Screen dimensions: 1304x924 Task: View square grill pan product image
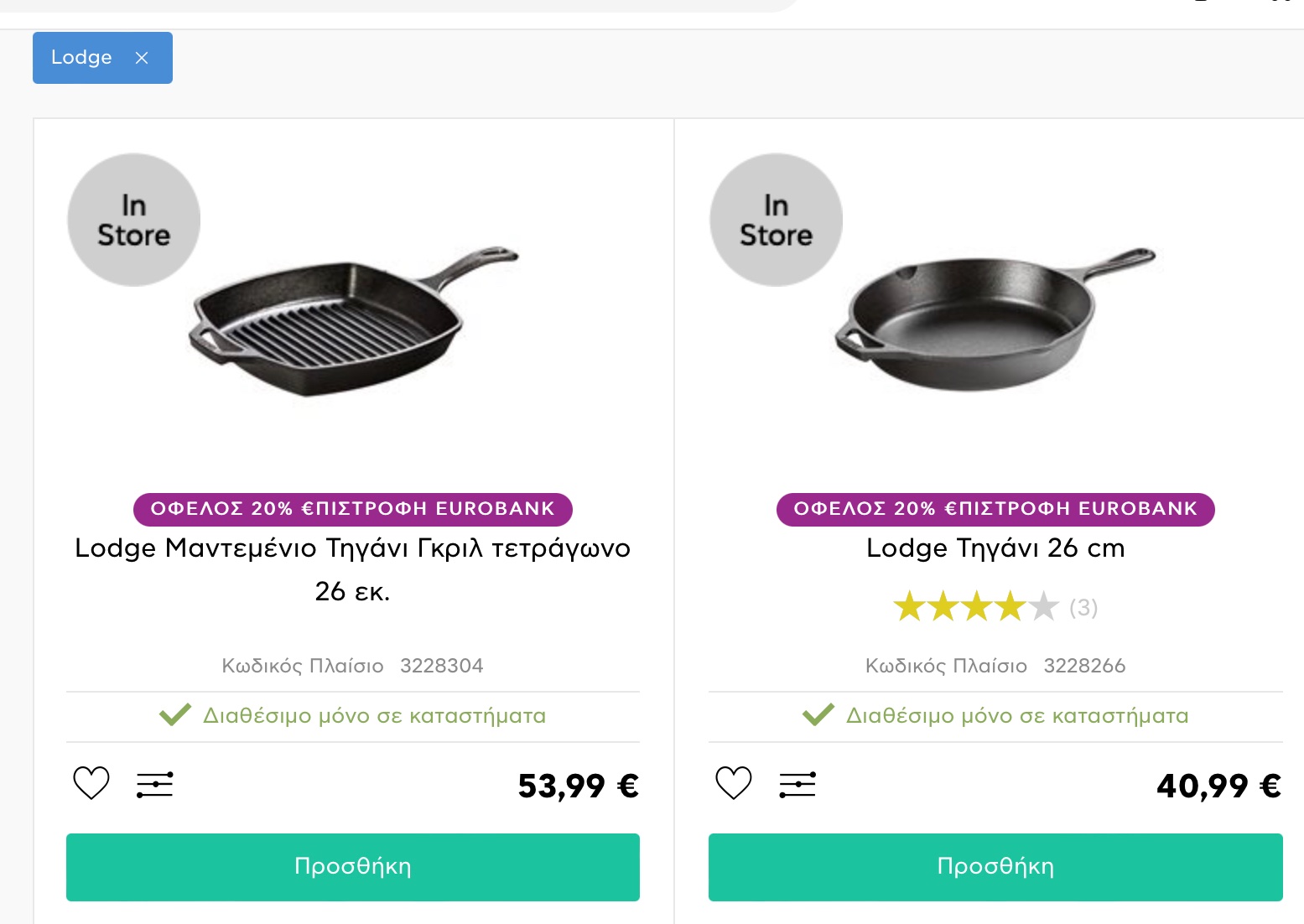pos(354,323)
